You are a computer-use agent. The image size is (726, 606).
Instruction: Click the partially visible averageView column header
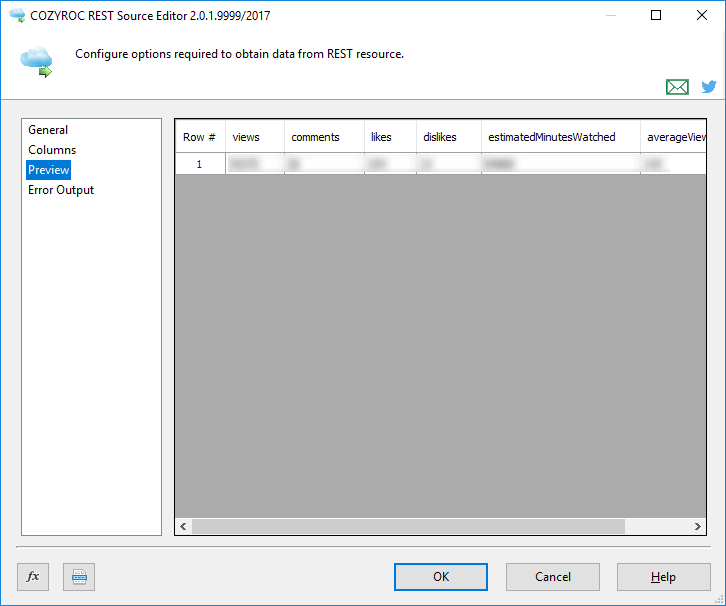pos(674,137)
